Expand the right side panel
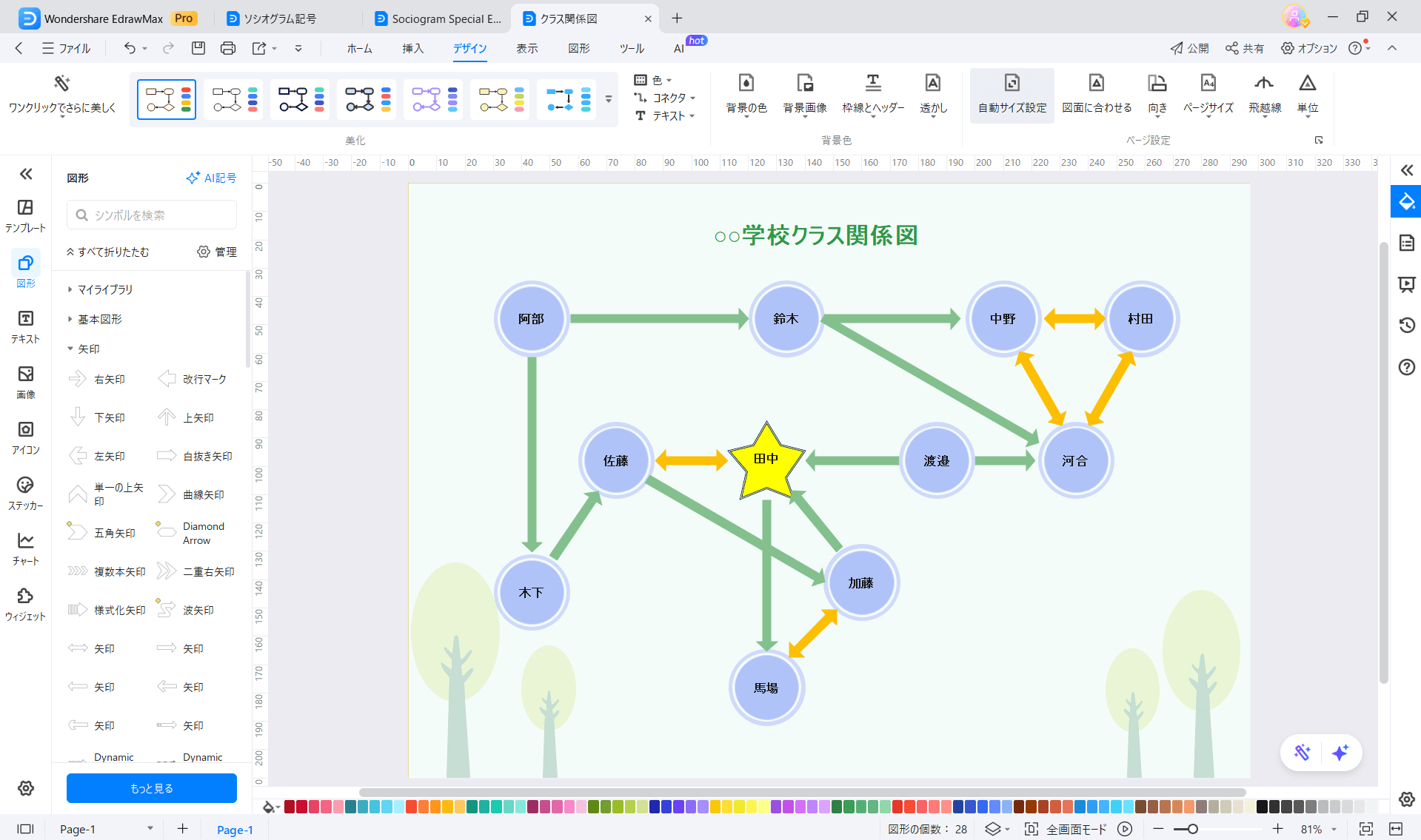1421x840 pixels. pyautogui.click(x=1406, y=170)
